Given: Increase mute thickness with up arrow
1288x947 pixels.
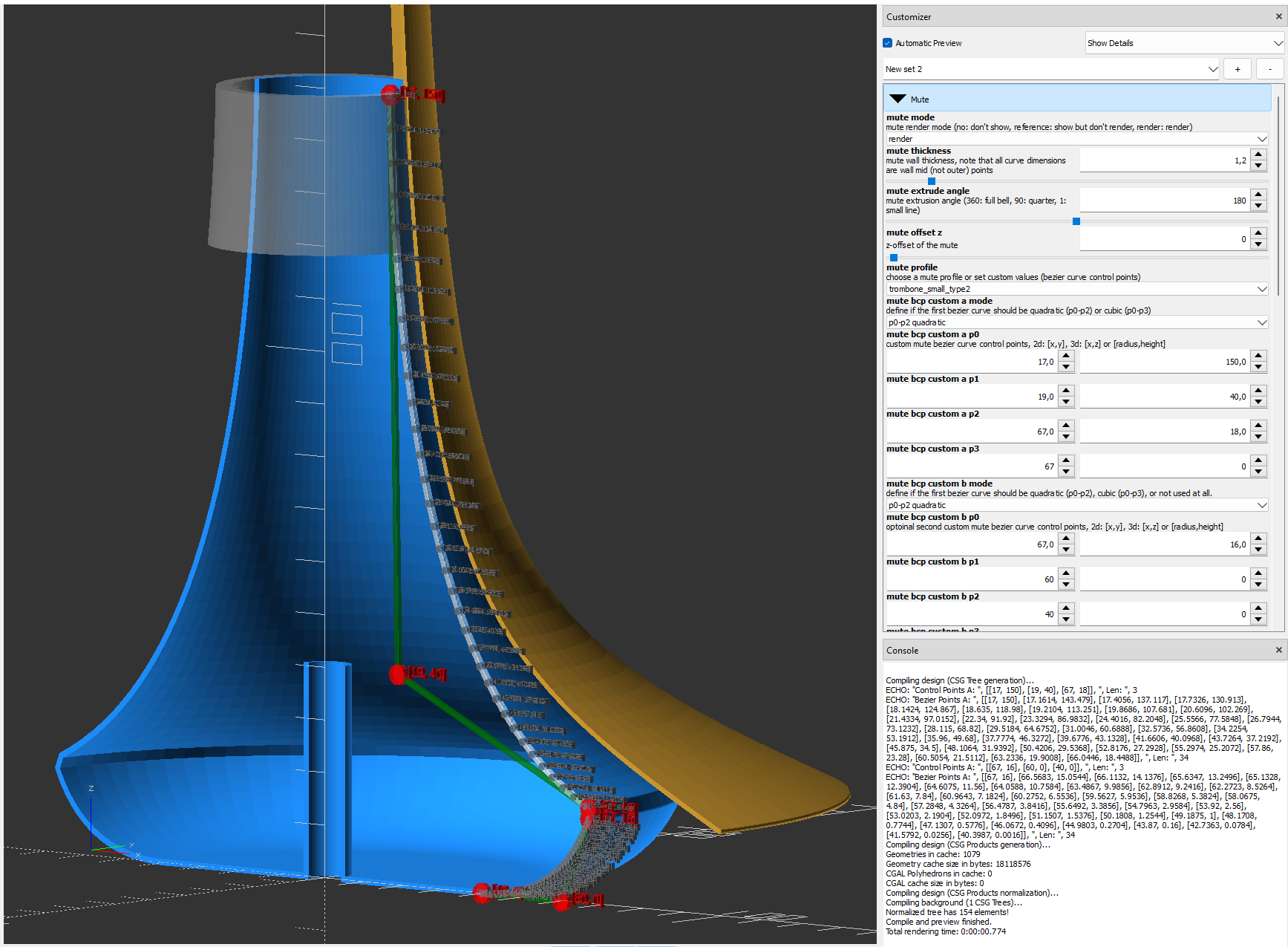Looking at the screenshot, I should pos(1258,155).
